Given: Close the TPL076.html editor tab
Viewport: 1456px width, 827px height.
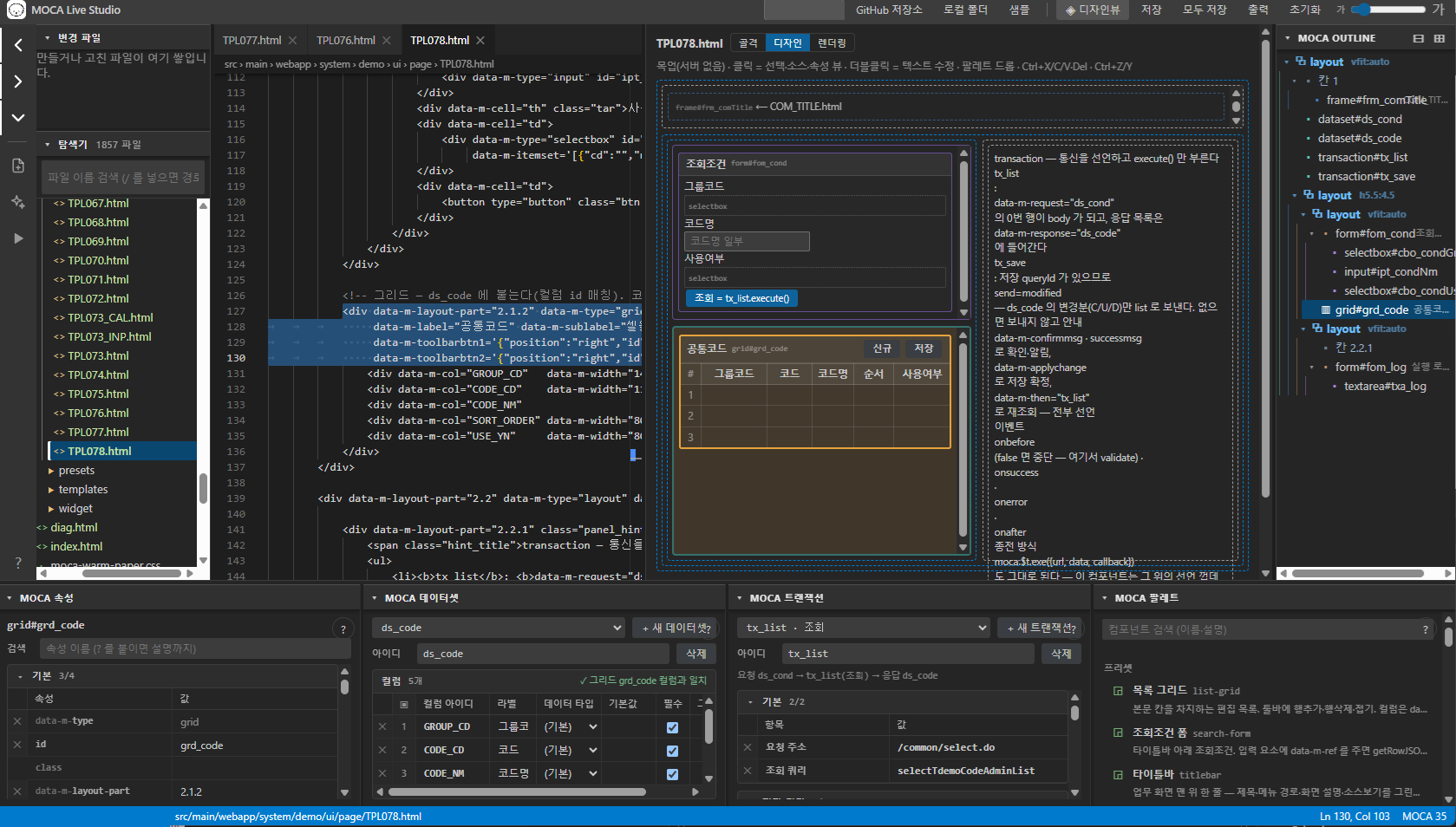Looking at the screenshot, I should coord(387,41).
